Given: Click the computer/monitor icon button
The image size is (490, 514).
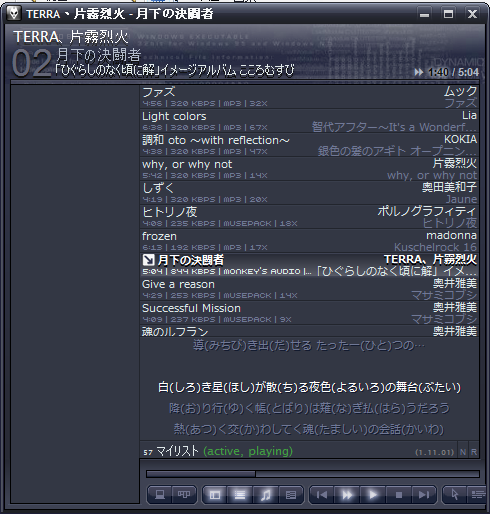Looking at the screenshot, I should click(160, 495).
